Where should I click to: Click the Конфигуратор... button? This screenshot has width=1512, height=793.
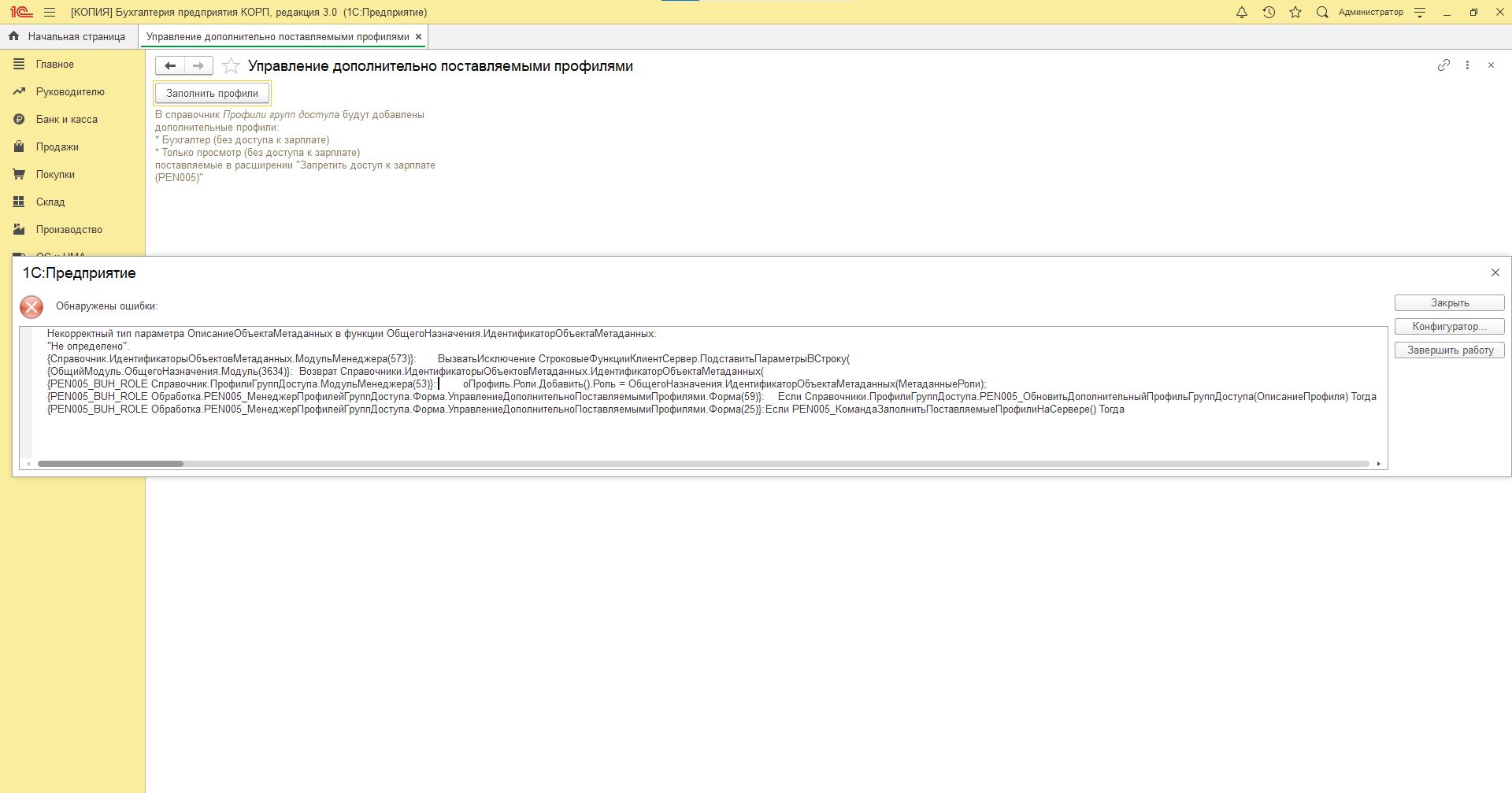1449,327
